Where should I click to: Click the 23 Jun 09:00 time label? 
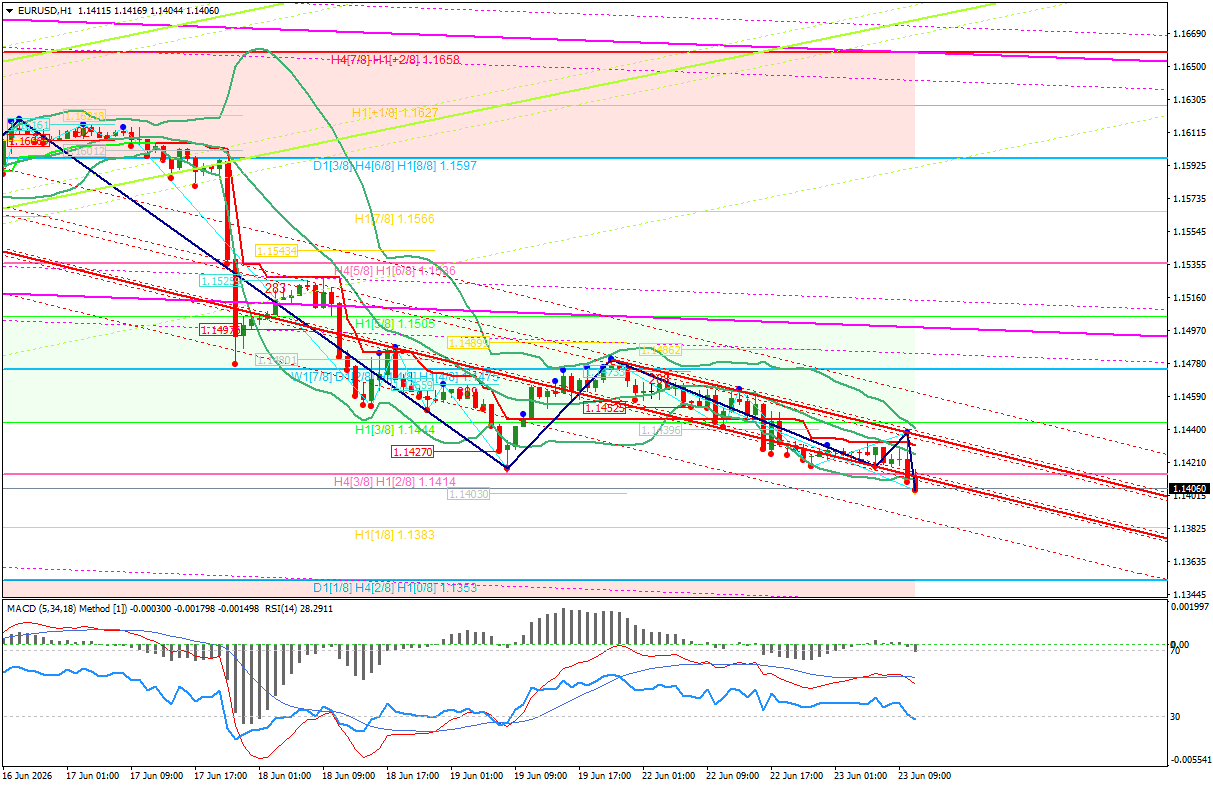coord(925,775)
